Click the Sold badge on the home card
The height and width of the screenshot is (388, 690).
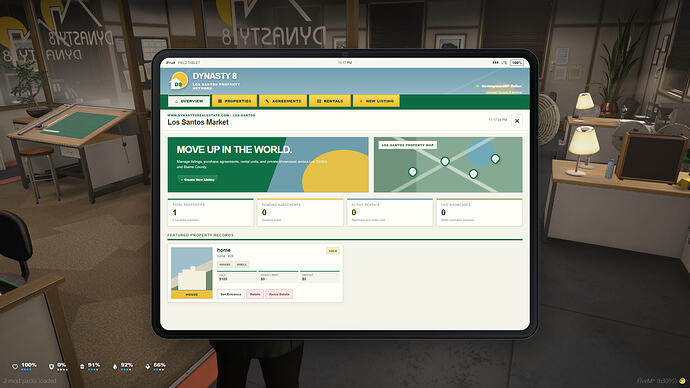point(333,251)
